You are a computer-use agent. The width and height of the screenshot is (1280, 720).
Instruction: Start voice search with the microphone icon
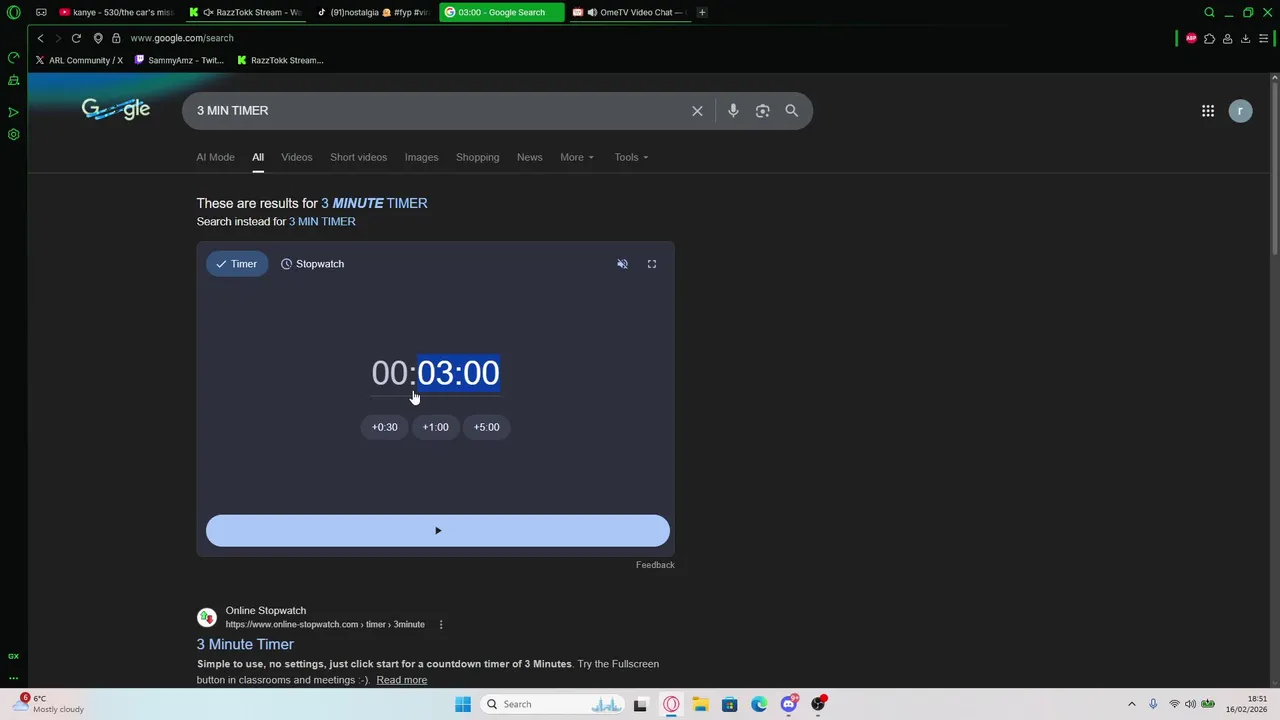(733, 111)
